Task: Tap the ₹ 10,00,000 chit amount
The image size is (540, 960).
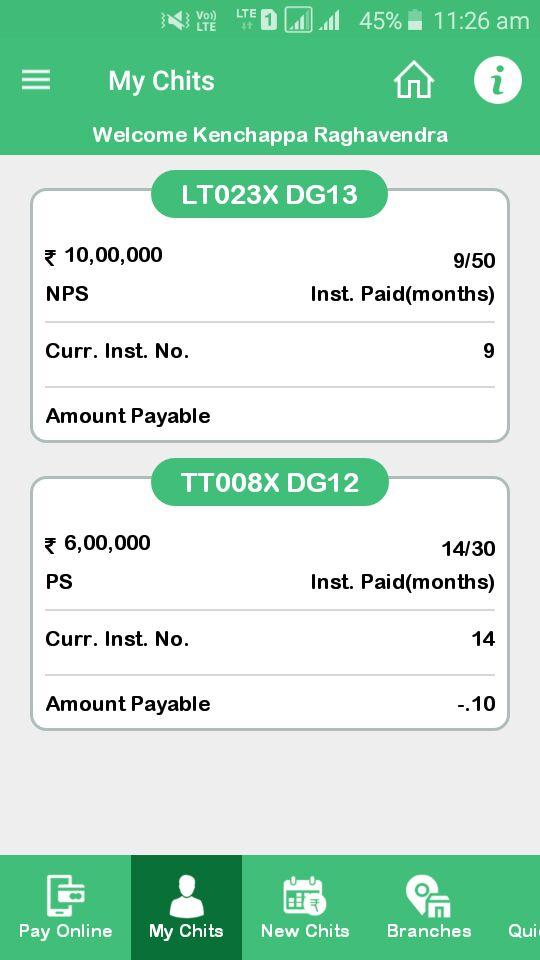Action: click(x=104, y=255)
